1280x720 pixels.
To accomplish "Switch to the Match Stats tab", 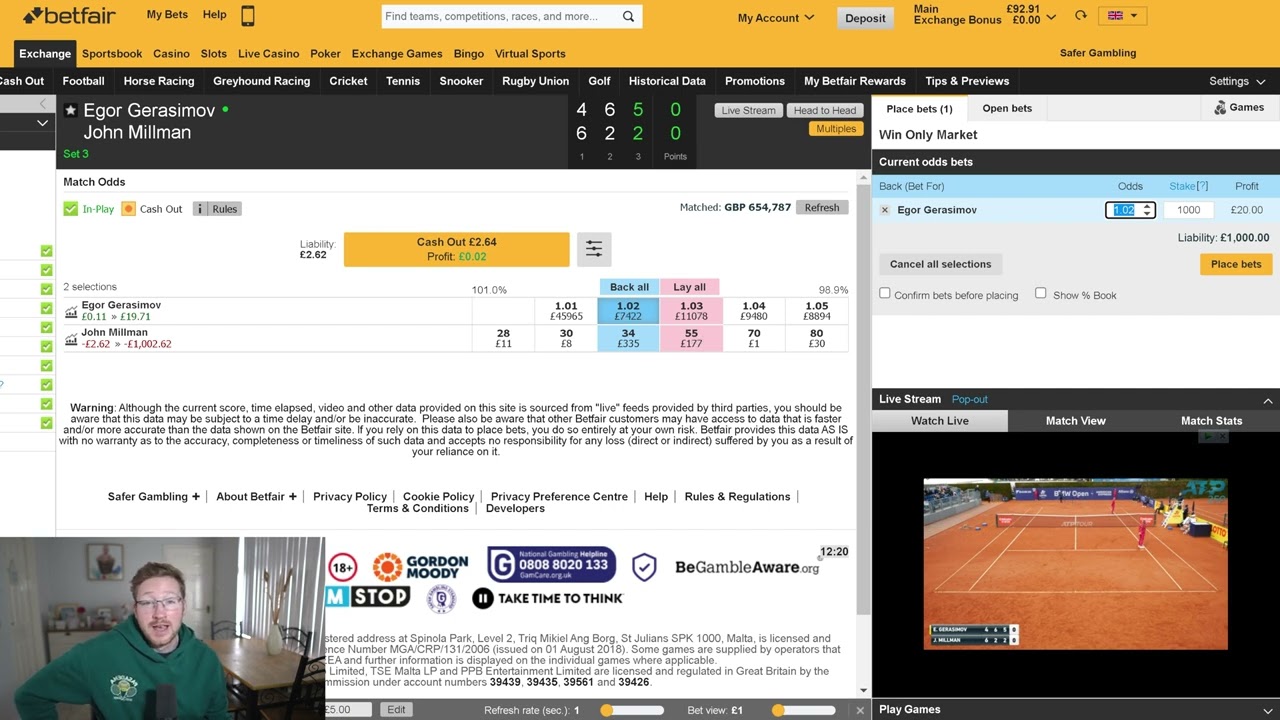I will pyautogui.click(x=1212, y=421).
